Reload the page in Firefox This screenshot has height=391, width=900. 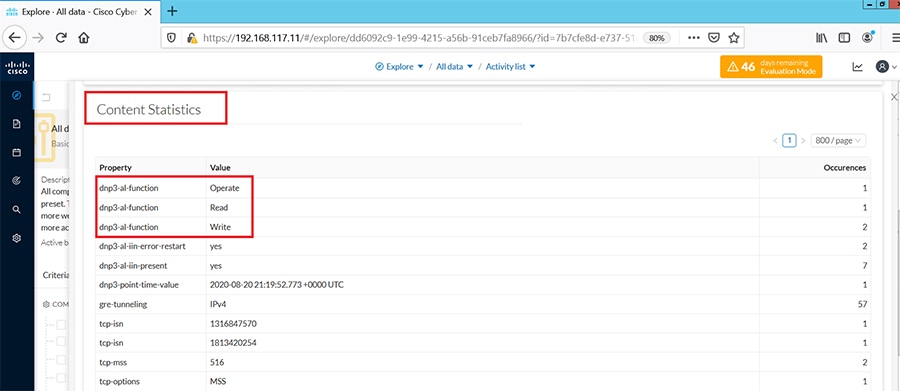pos(61,38)
